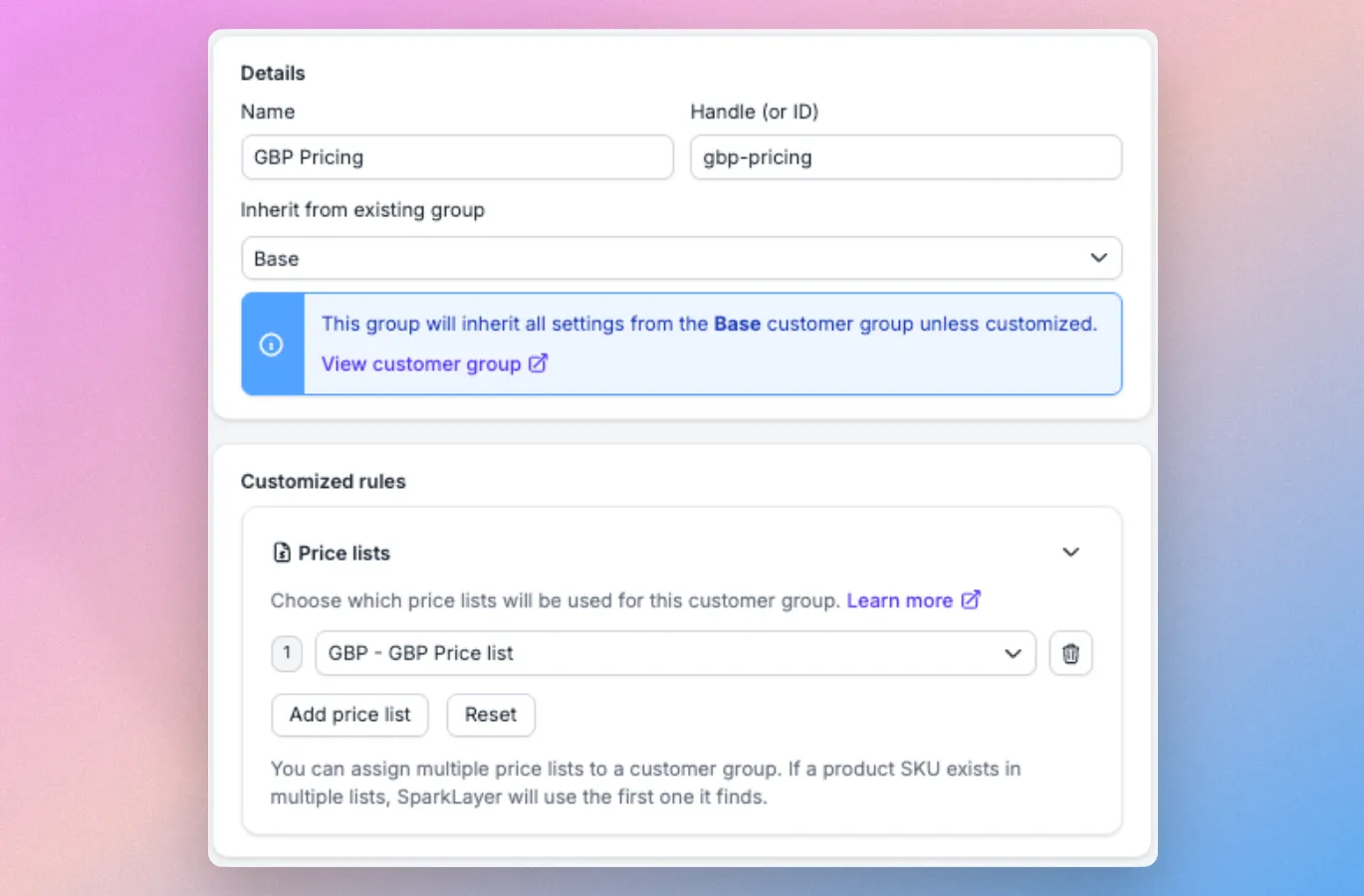Screen dimensions: 1364x896
Task: Delete the GBP Price list row
Action: pyautogui.click(x=1070, y=654)
